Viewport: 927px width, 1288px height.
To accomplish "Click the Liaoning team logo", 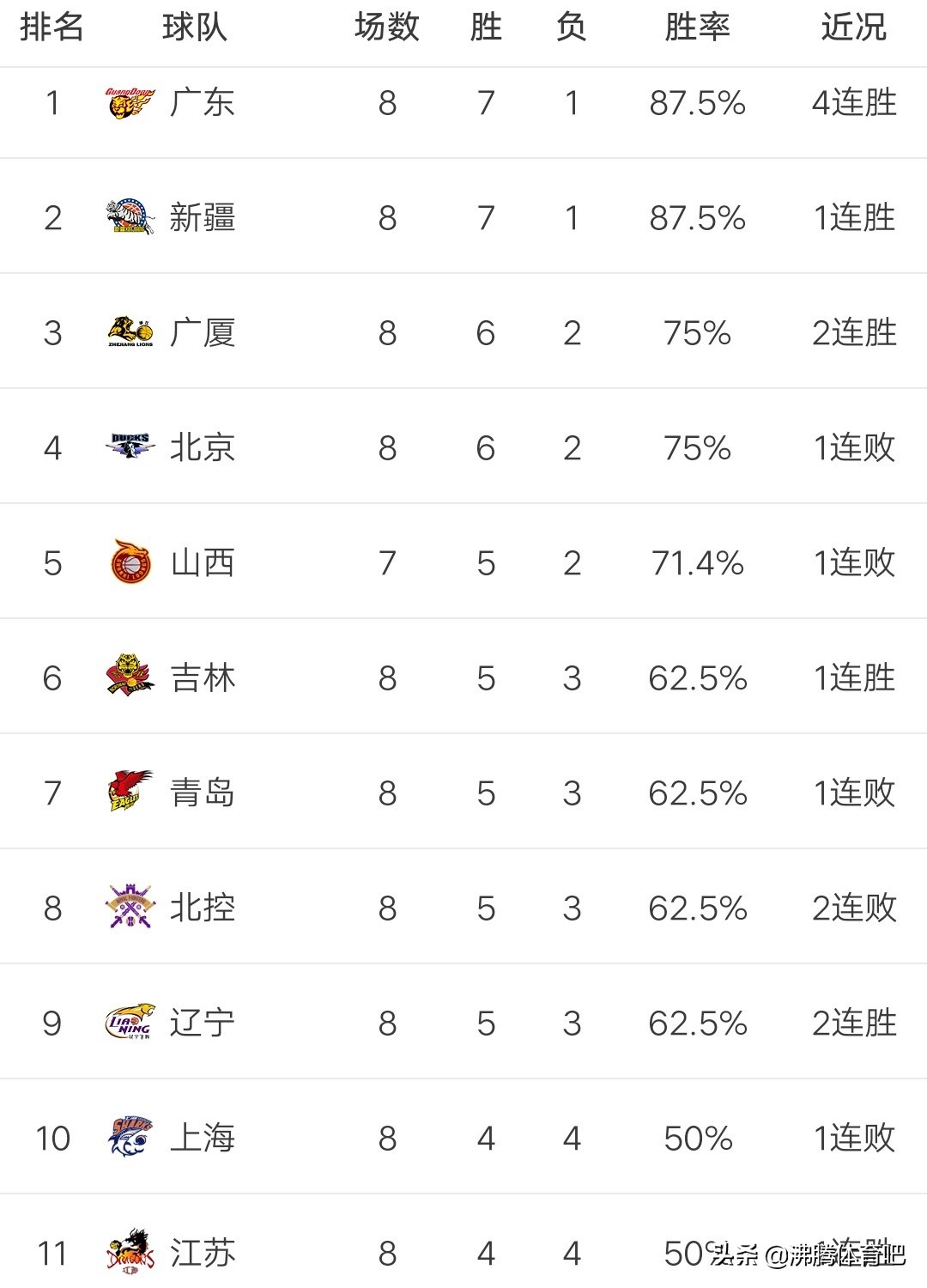I will coord(130,1022).
